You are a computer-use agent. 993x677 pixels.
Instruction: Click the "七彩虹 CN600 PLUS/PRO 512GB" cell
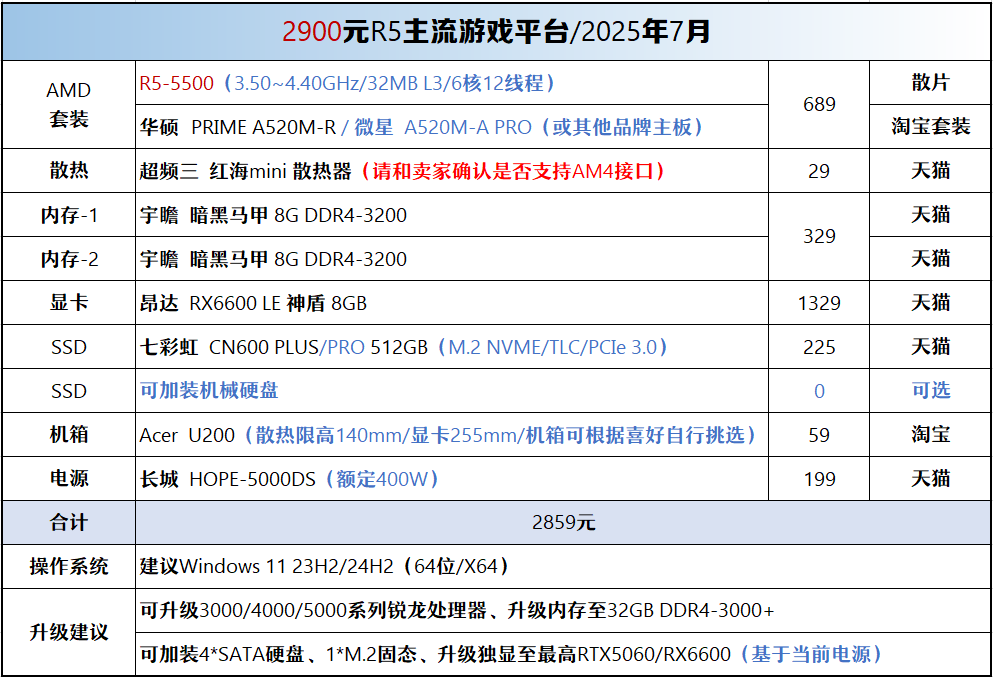(x=452, y=347)
